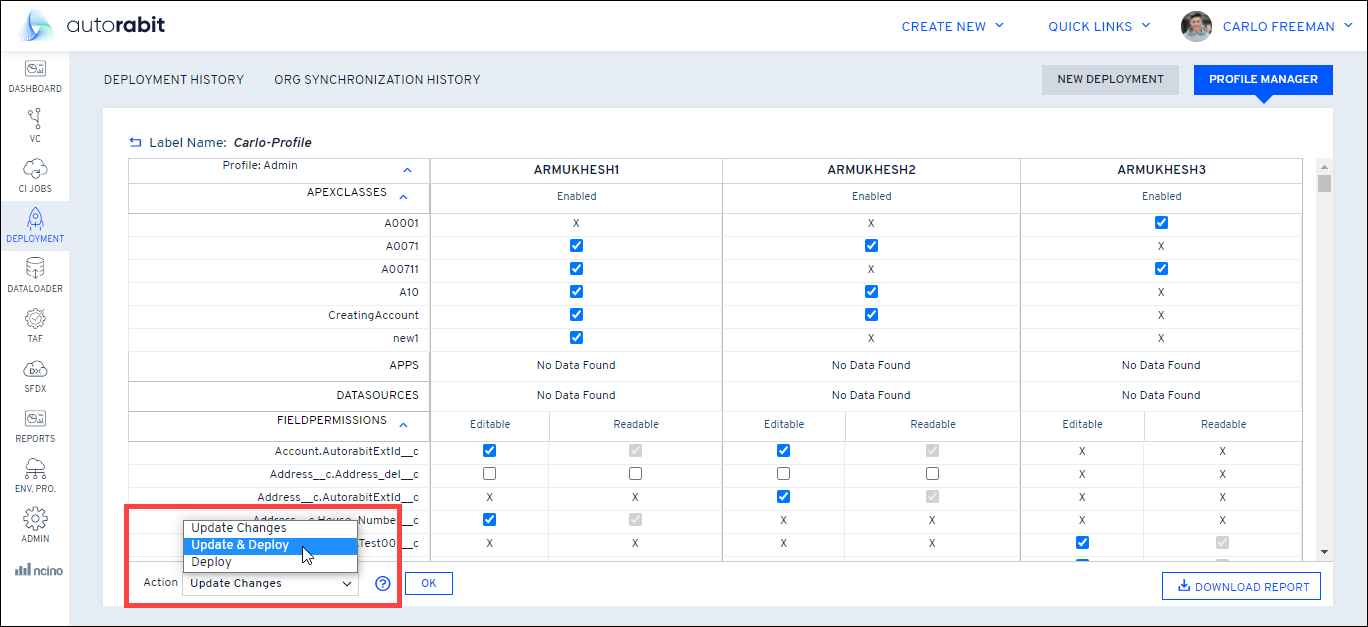
Task: Click the table's vertical scrollbar thumb
Action: [1324, 183]
